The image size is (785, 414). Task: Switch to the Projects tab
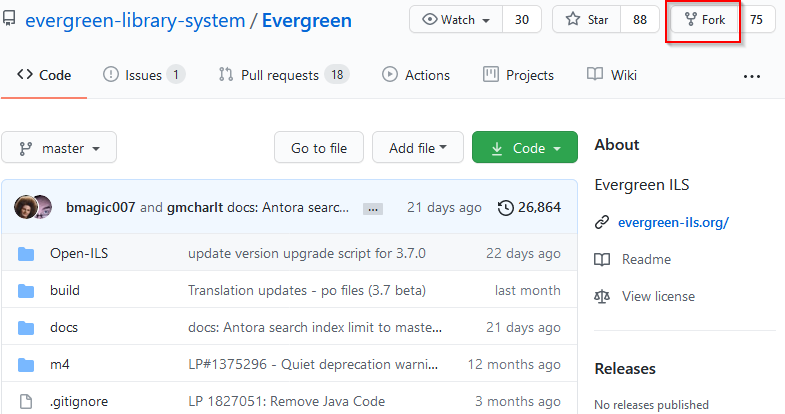[x=518, y=75]
